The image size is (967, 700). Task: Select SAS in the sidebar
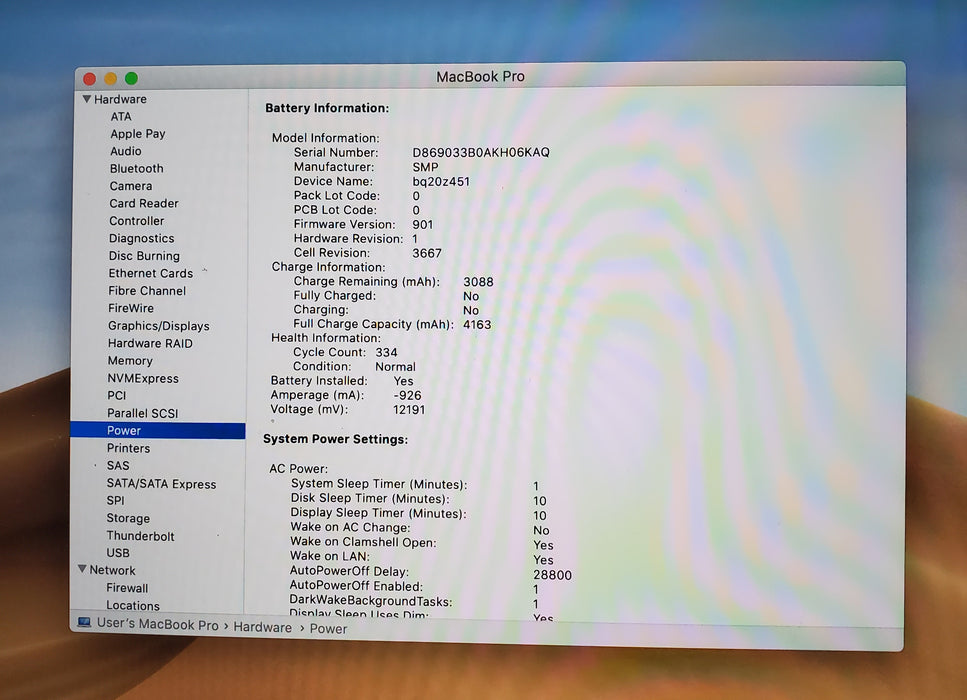pyautogui.click(x=118, y=466)
